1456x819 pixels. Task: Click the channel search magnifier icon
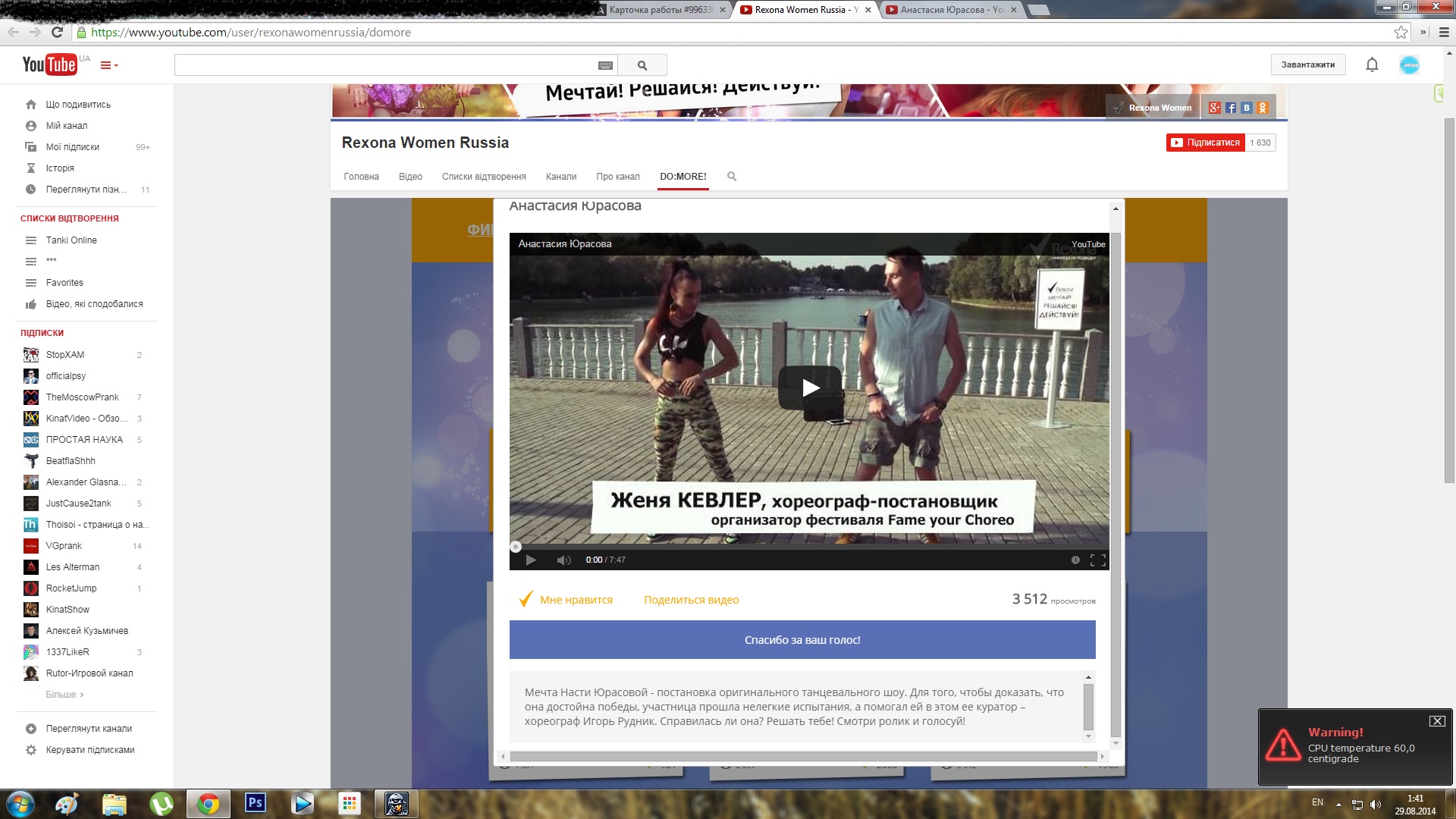[x=732, y=177]
